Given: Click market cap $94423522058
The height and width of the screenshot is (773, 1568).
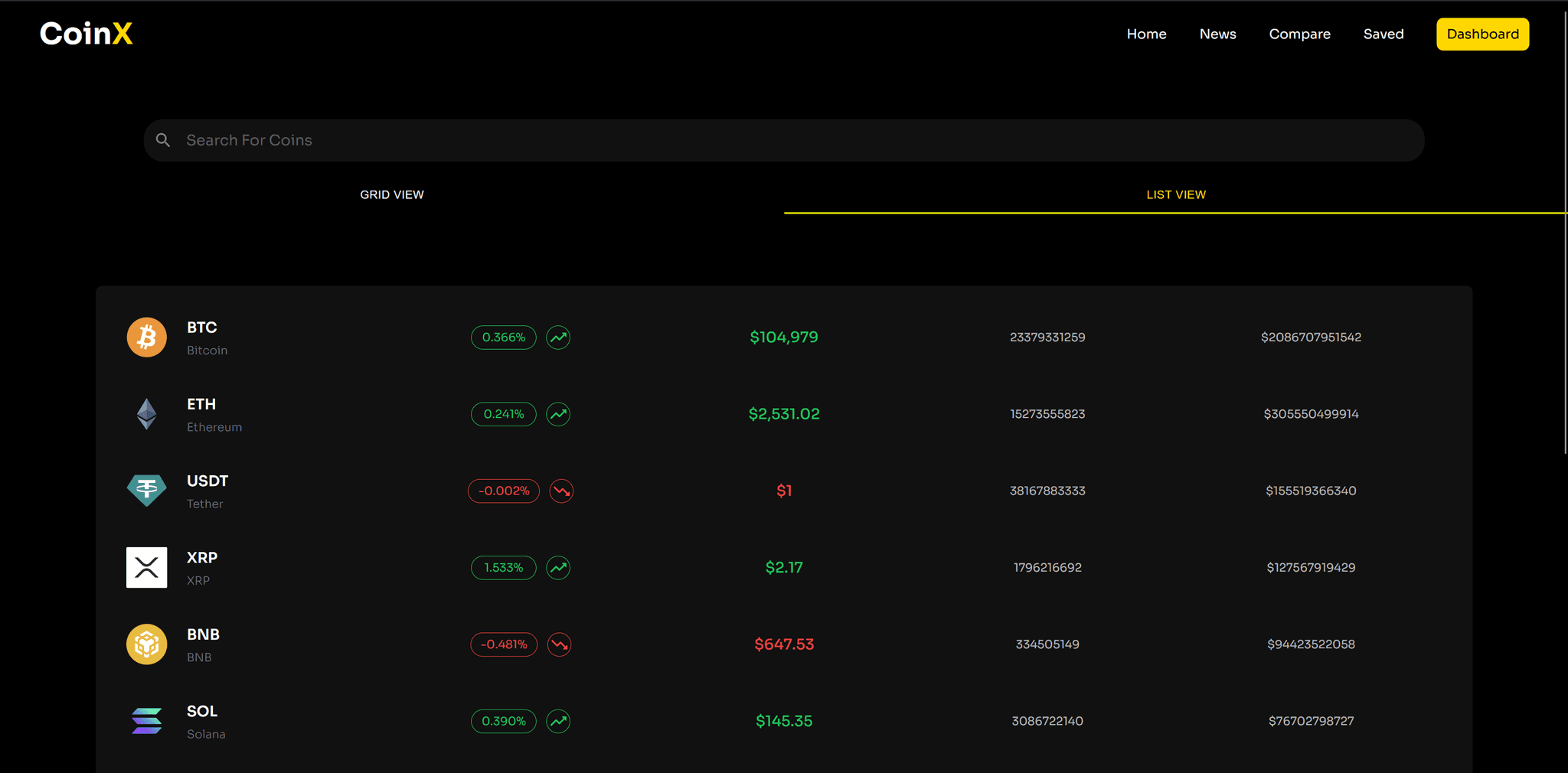Looking at the screenshot, I should pyautogui.click(x=1311, y=644).
